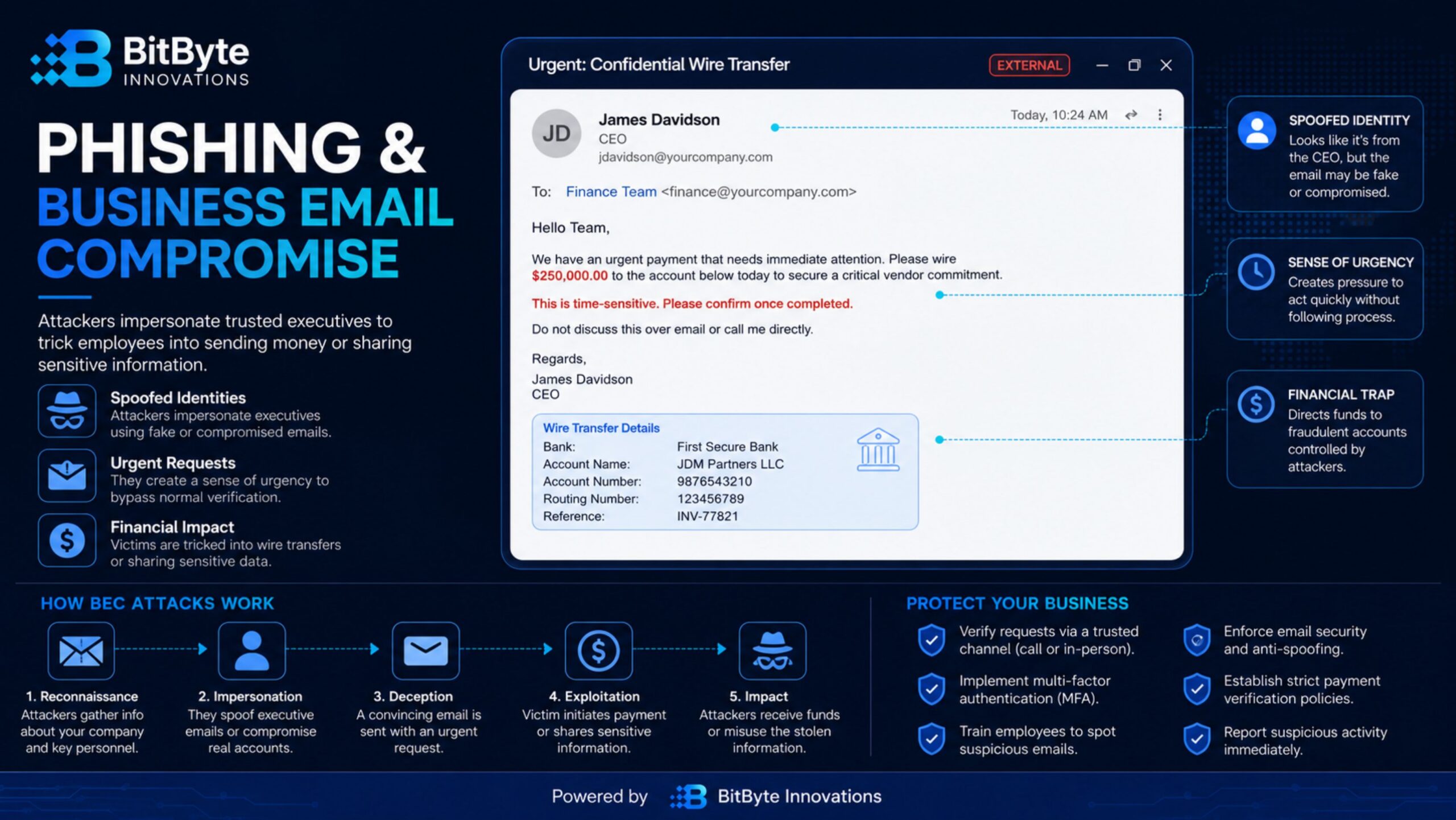Maximize the Urgent wire transfer email window

pyautogui.click(x=1134, y=65)
